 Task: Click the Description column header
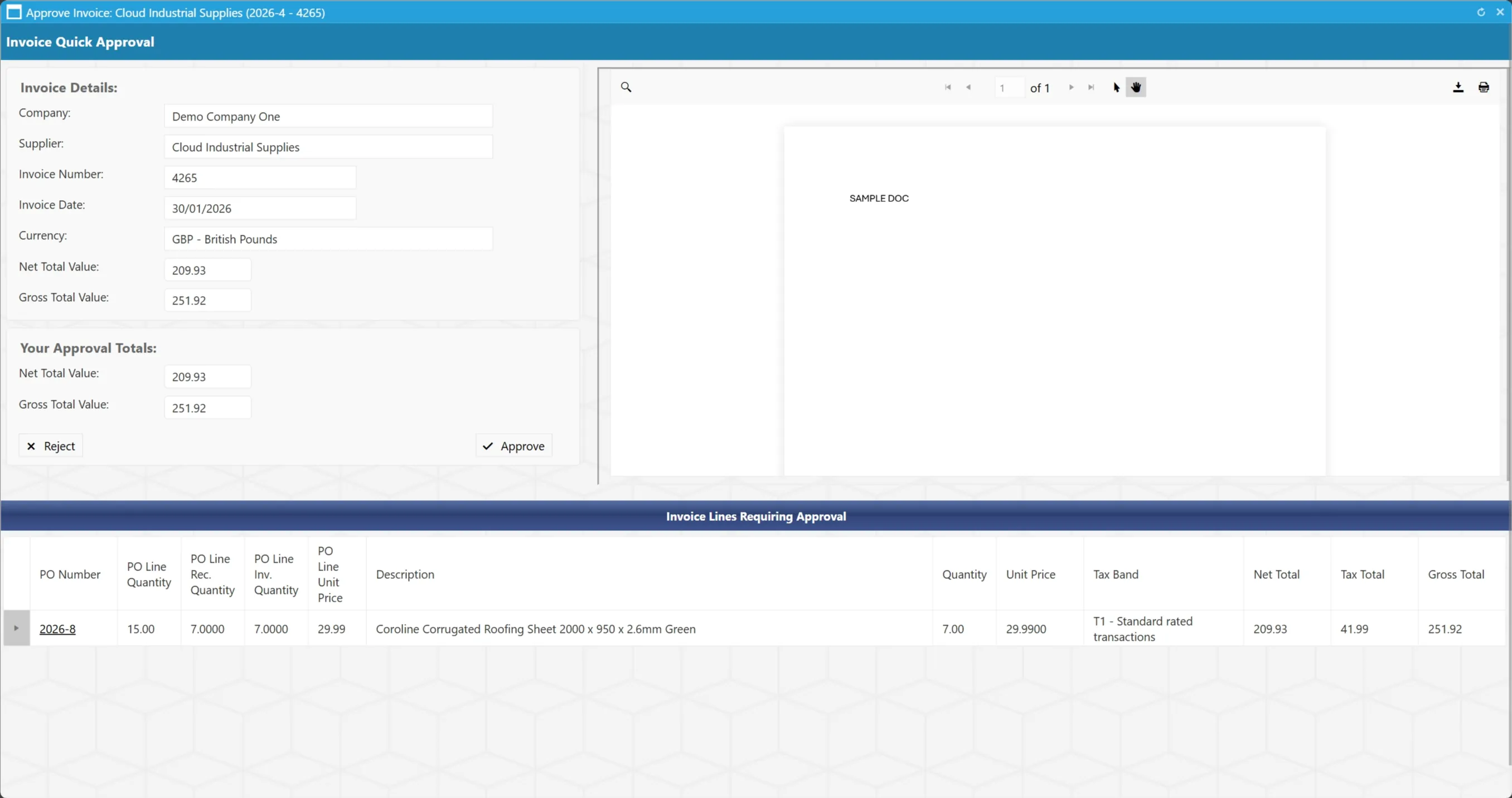pos(649,574)
